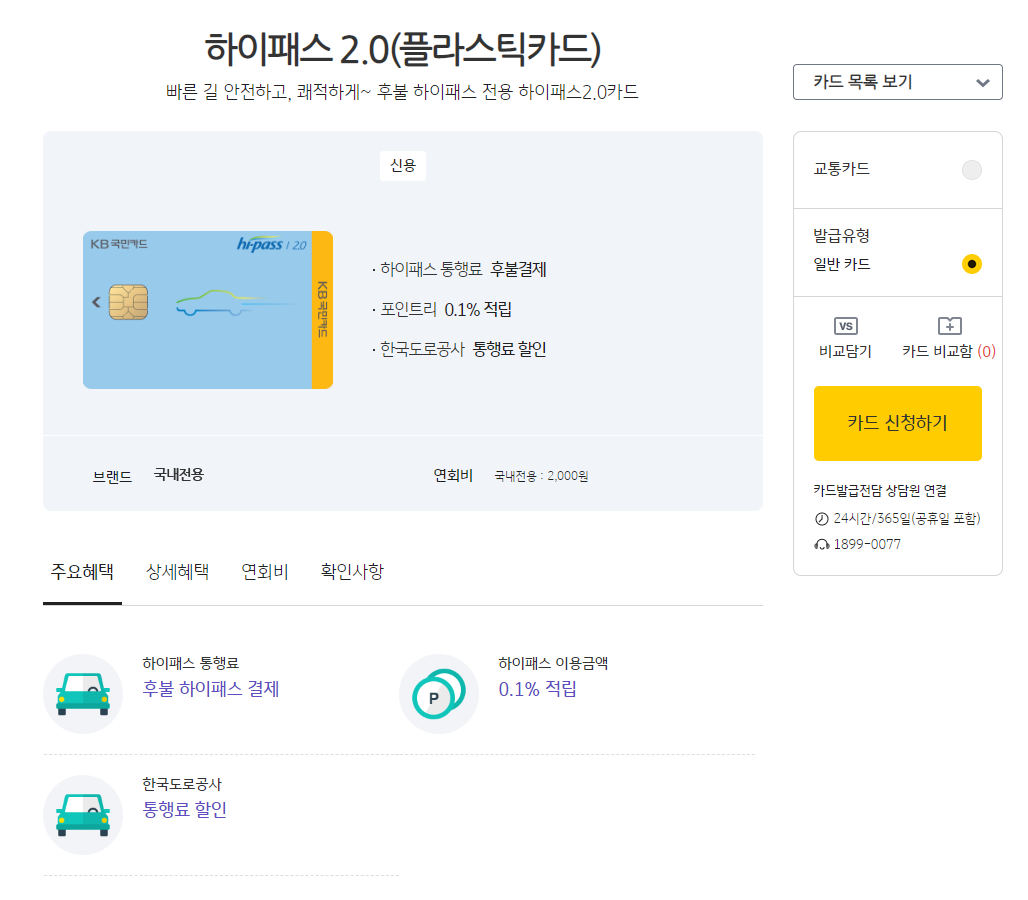Click the 국내전용 brand value
This screenshot has width=1028, height=900.
click(179, 475)
